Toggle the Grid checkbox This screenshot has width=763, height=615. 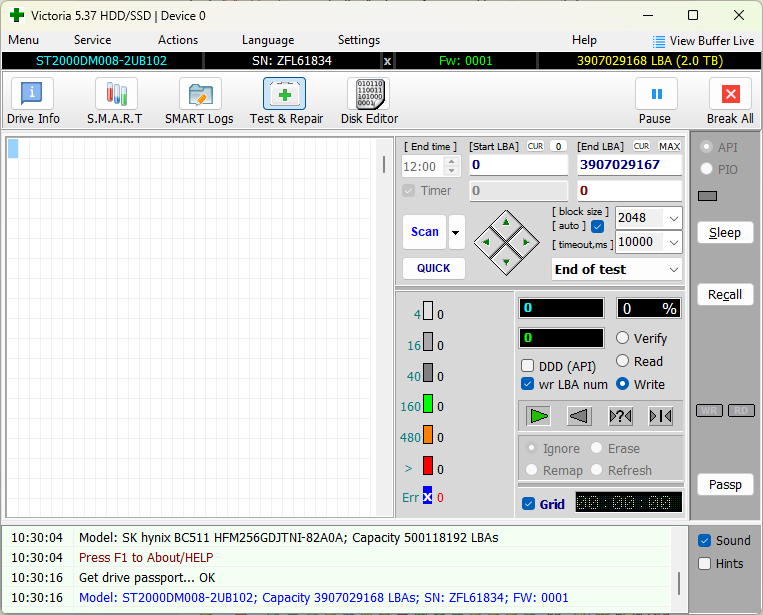click(528, 504)
